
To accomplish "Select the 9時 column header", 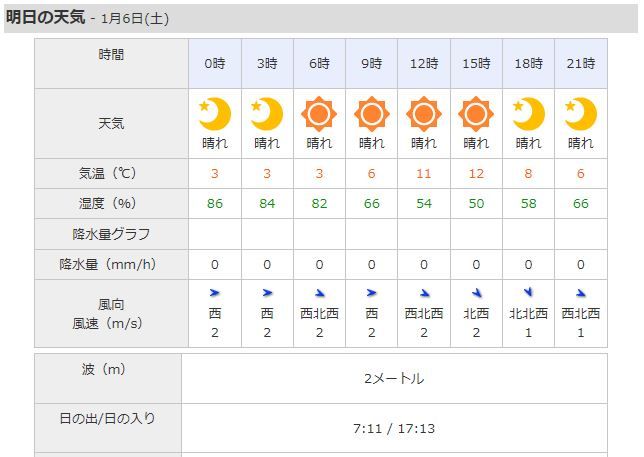I will click(371, 64).
